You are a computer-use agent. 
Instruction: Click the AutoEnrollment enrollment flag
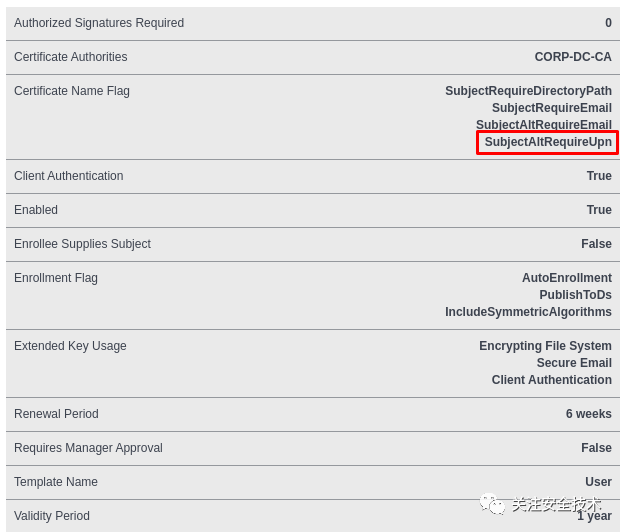click(567, 278)
